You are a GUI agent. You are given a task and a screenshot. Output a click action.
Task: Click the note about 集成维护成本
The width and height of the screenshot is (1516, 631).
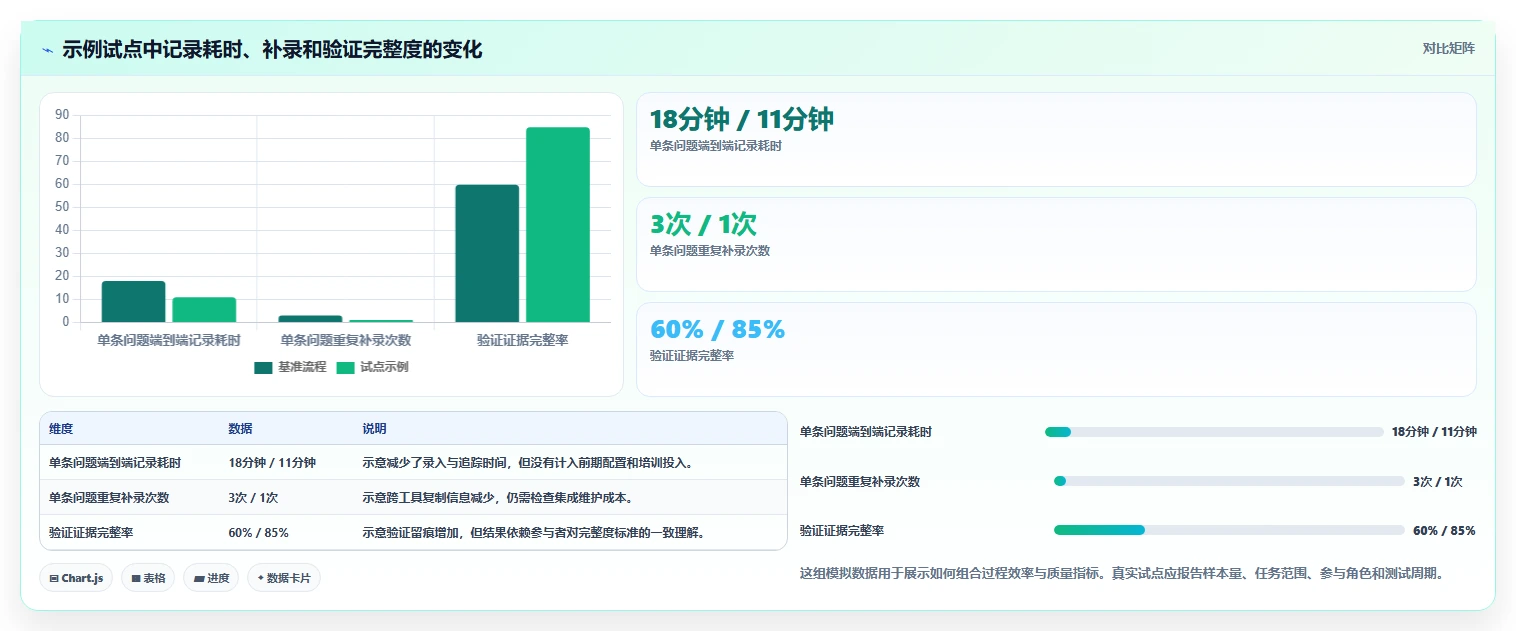coord(497,498)
